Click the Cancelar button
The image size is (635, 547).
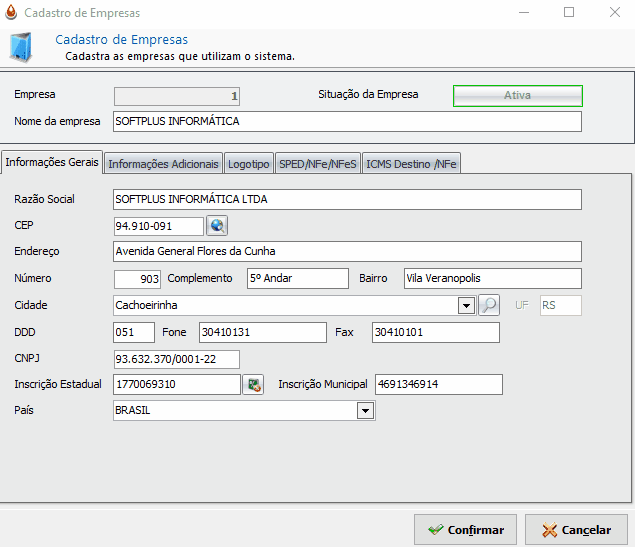tap(576, 530)
